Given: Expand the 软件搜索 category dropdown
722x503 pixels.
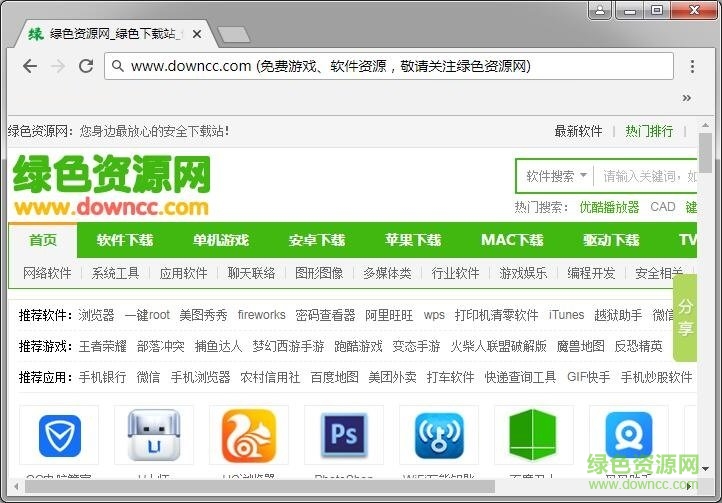Looking at the screenshot, I should 556,176.
